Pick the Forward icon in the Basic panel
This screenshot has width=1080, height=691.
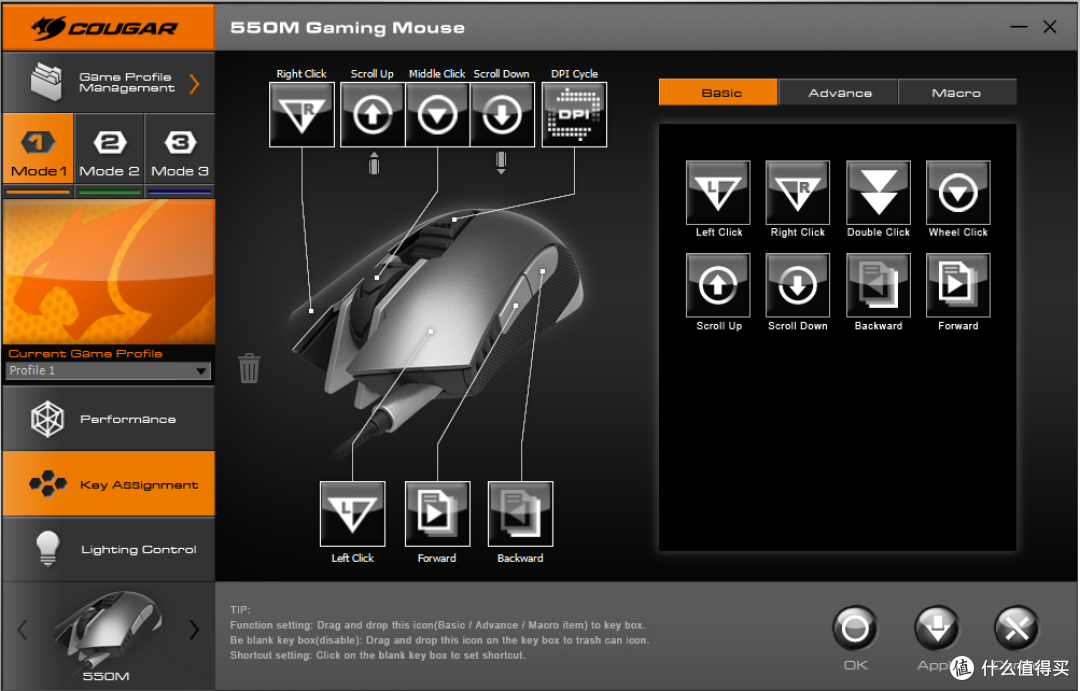pyautogui.click(x=958, y=285)
